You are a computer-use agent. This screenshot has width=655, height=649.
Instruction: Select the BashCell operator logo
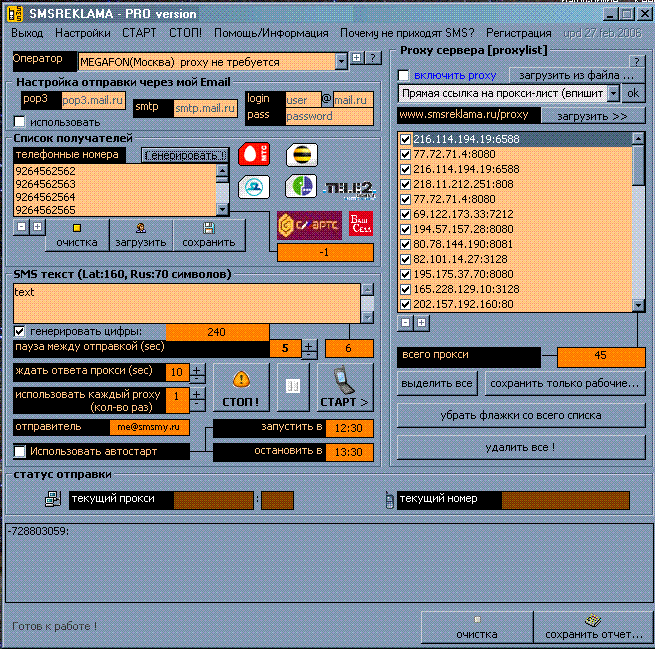click(x=361, y=224)
